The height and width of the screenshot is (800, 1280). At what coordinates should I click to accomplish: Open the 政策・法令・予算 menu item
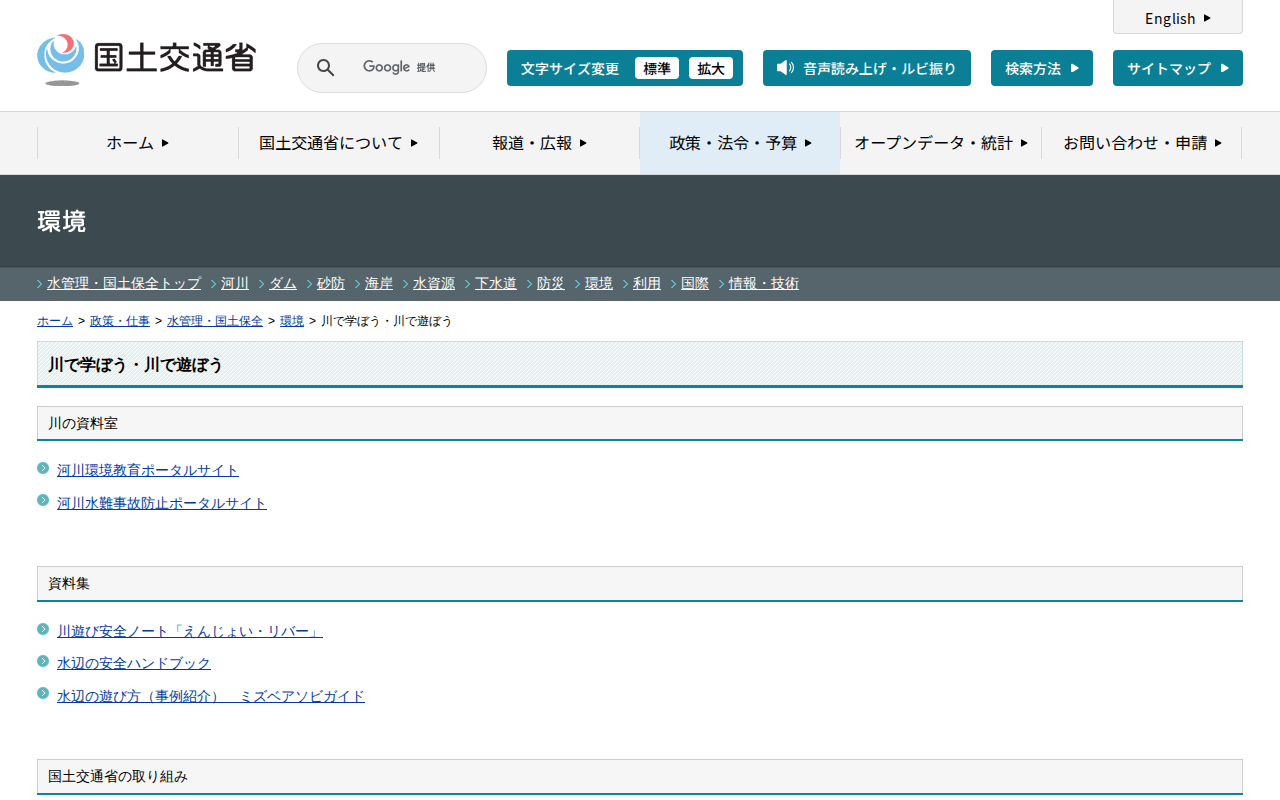pyautogui.click(x=740, y=143)
